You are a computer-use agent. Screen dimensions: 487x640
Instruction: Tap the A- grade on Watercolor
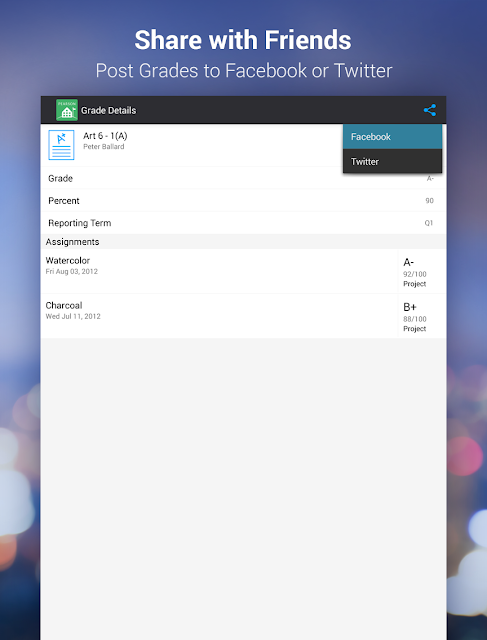click(x=409, y=262)
